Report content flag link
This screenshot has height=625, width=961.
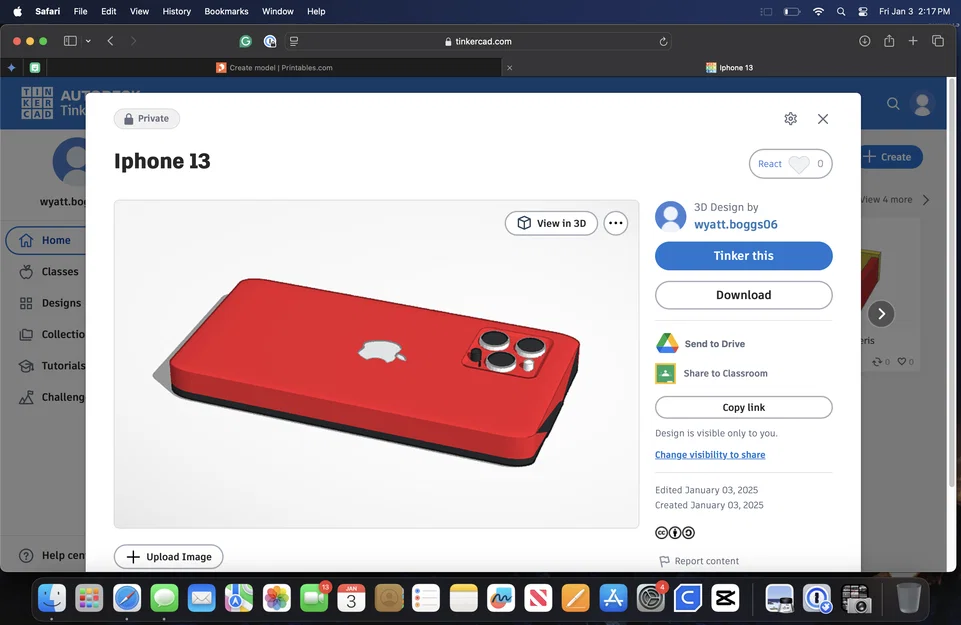point(699,561)
